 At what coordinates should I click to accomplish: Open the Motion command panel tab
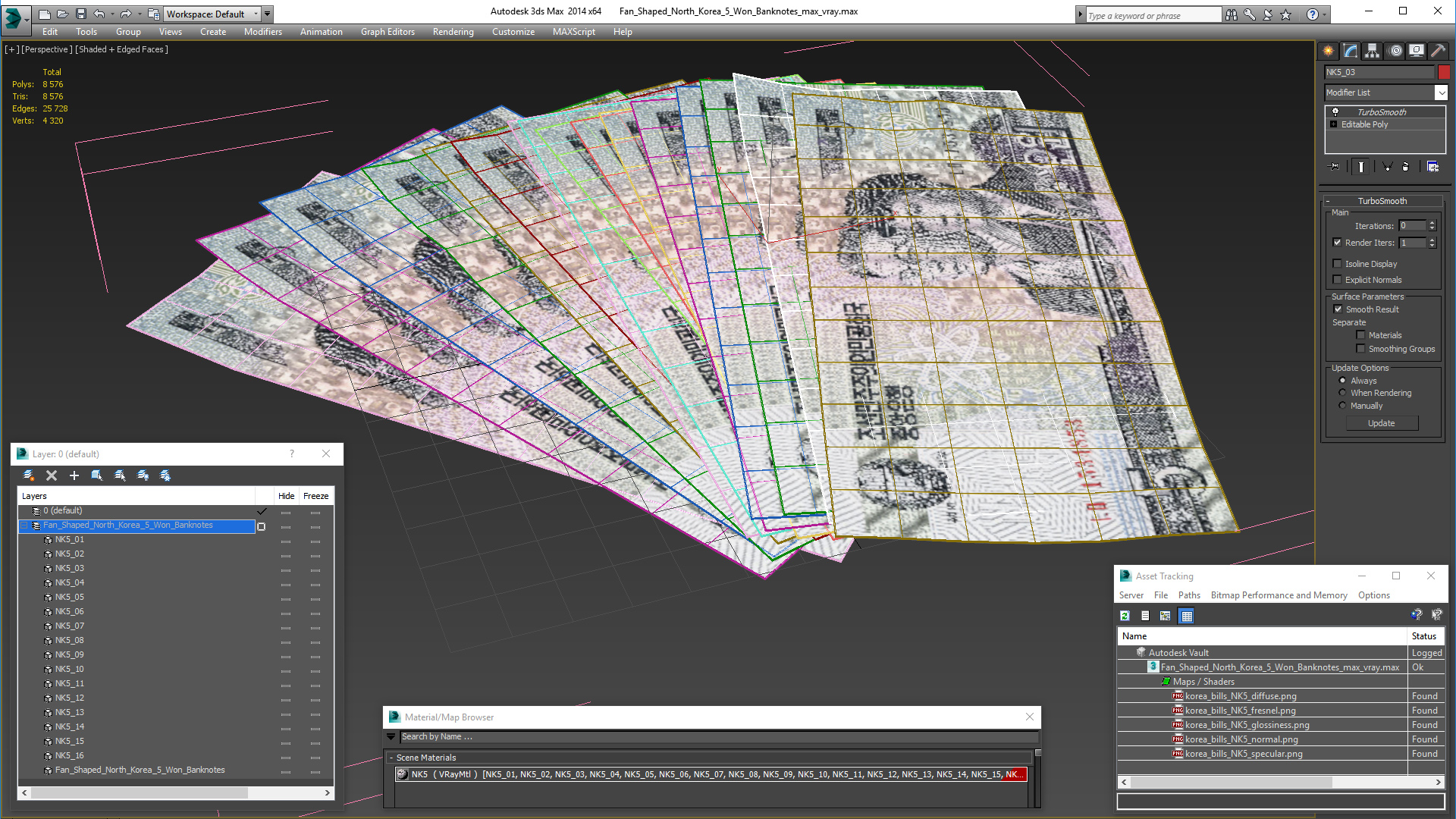pyautogui.click(x=1395, y=51)
